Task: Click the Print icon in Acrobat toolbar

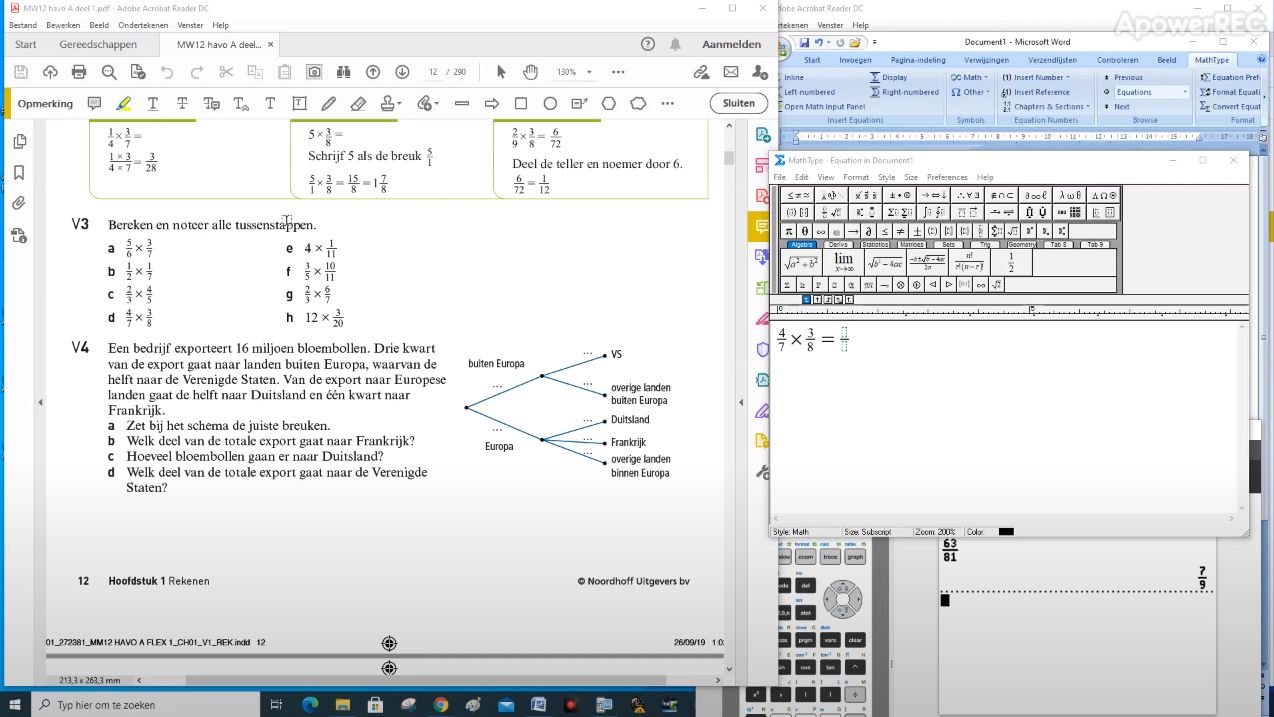Action: click(x=79, y=72)
